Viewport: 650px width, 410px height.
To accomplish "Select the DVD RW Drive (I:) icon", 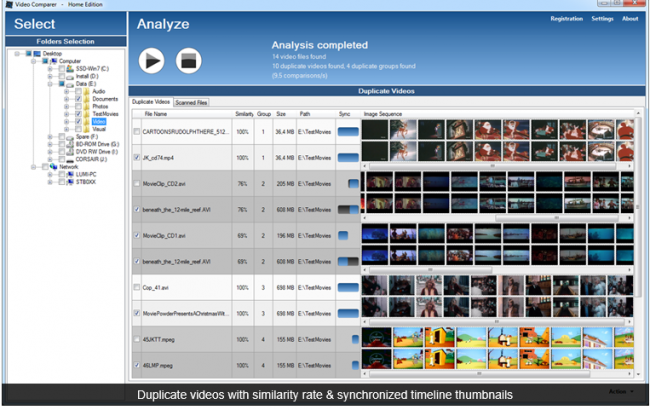I will pos(70,152).
